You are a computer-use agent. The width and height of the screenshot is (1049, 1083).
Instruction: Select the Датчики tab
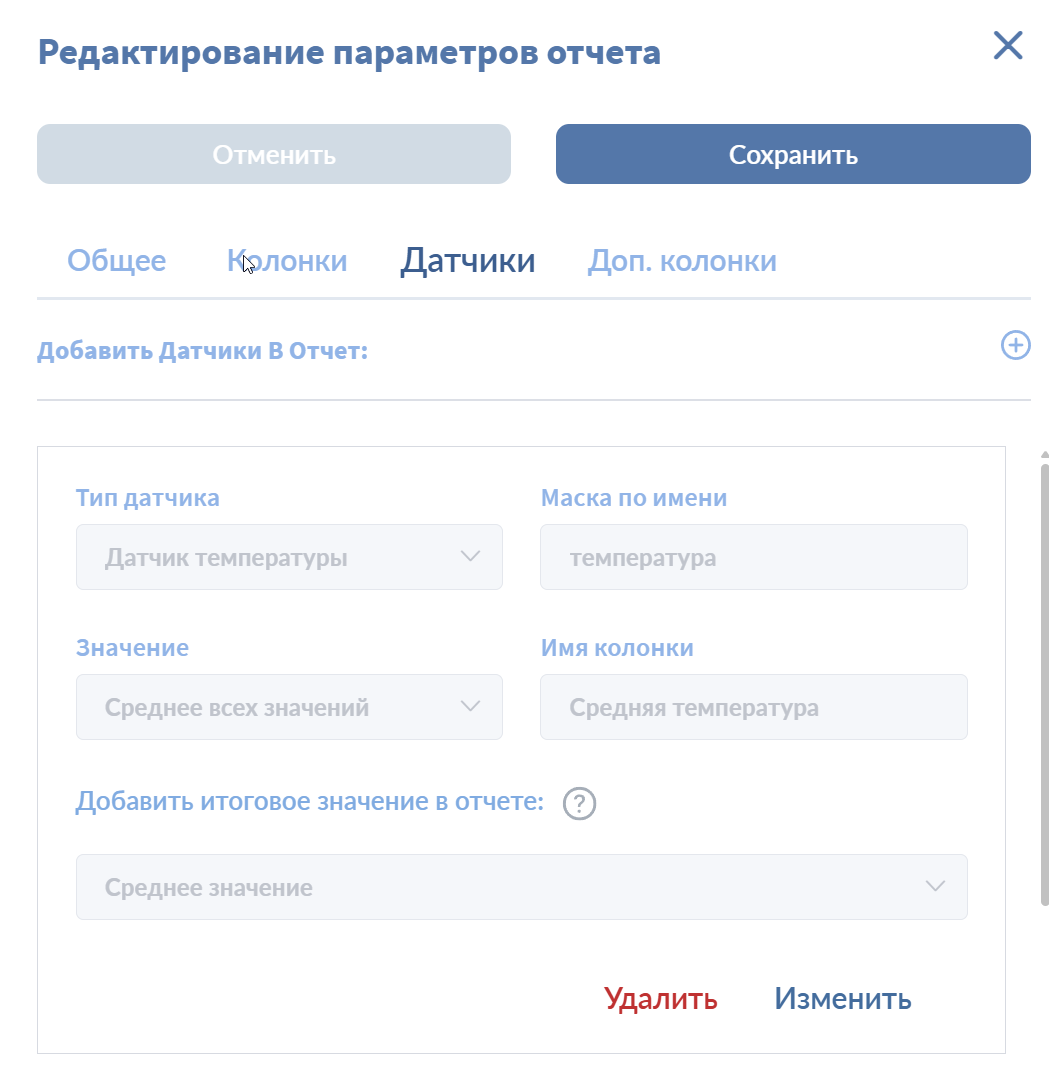[468, 261]
